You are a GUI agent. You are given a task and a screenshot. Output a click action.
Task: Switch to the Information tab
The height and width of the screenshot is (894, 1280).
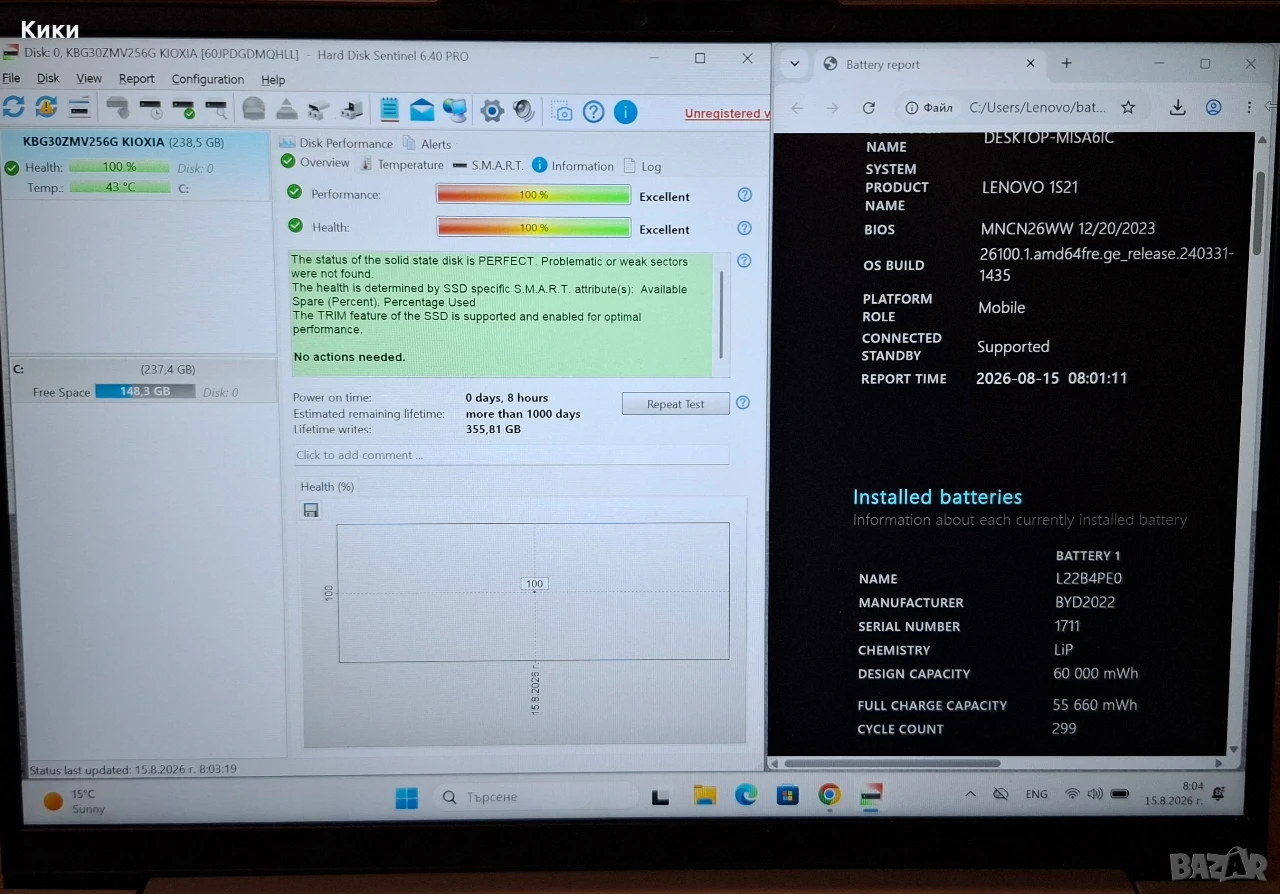click(573, 166)
